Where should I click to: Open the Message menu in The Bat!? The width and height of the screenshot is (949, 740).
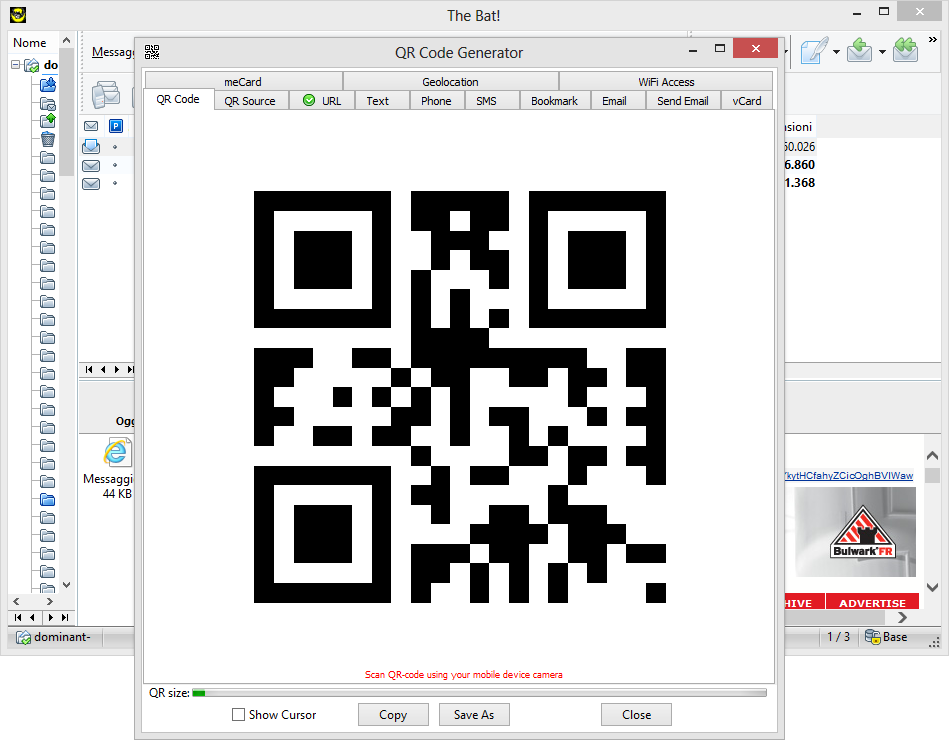(113, 52)
